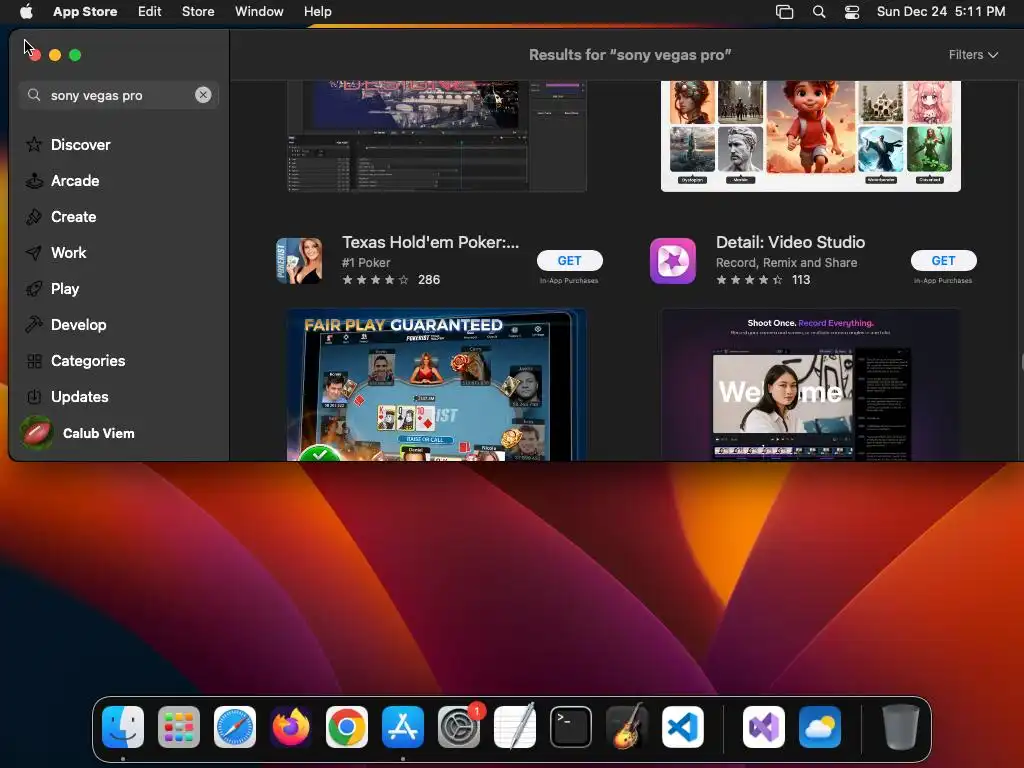
Task: Get the Detail: Video Studio app
Action: (944, 261)
